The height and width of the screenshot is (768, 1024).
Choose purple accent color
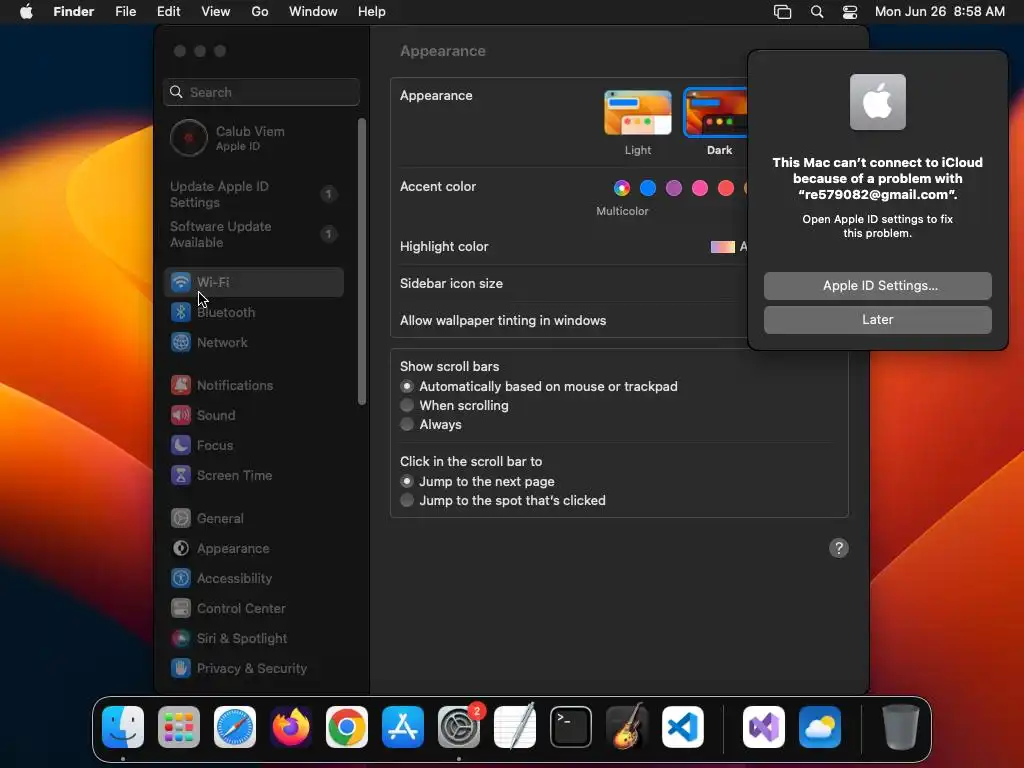pos(674,188)
